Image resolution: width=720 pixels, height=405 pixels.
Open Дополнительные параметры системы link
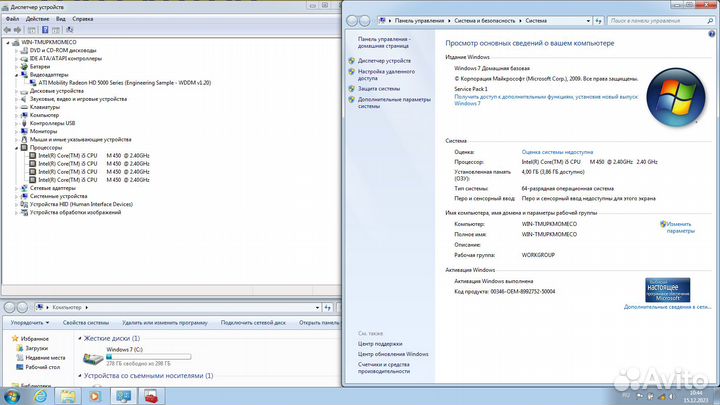[x=394, y=102]
